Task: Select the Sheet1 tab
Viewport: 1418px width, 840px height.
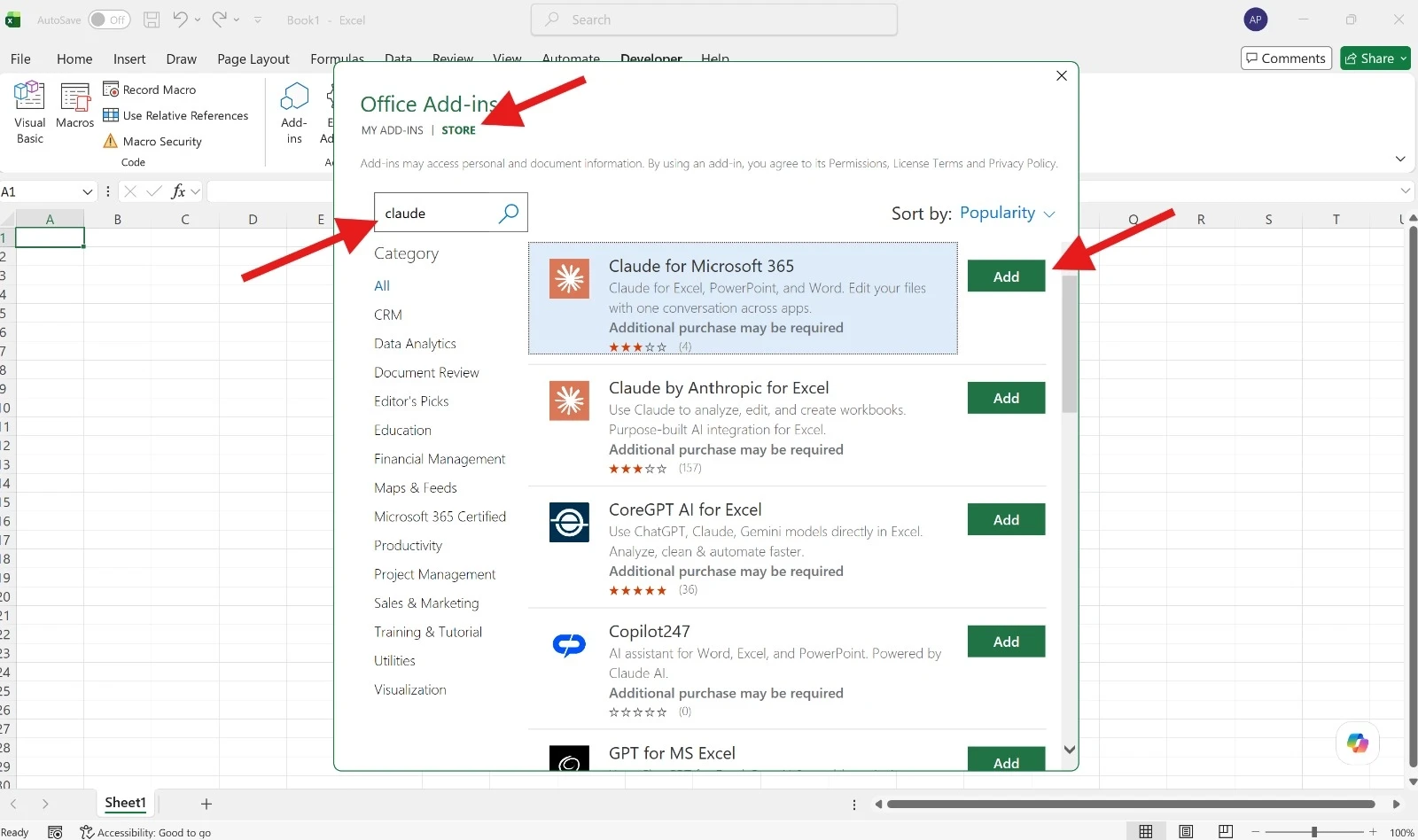Action: point(125,803)
